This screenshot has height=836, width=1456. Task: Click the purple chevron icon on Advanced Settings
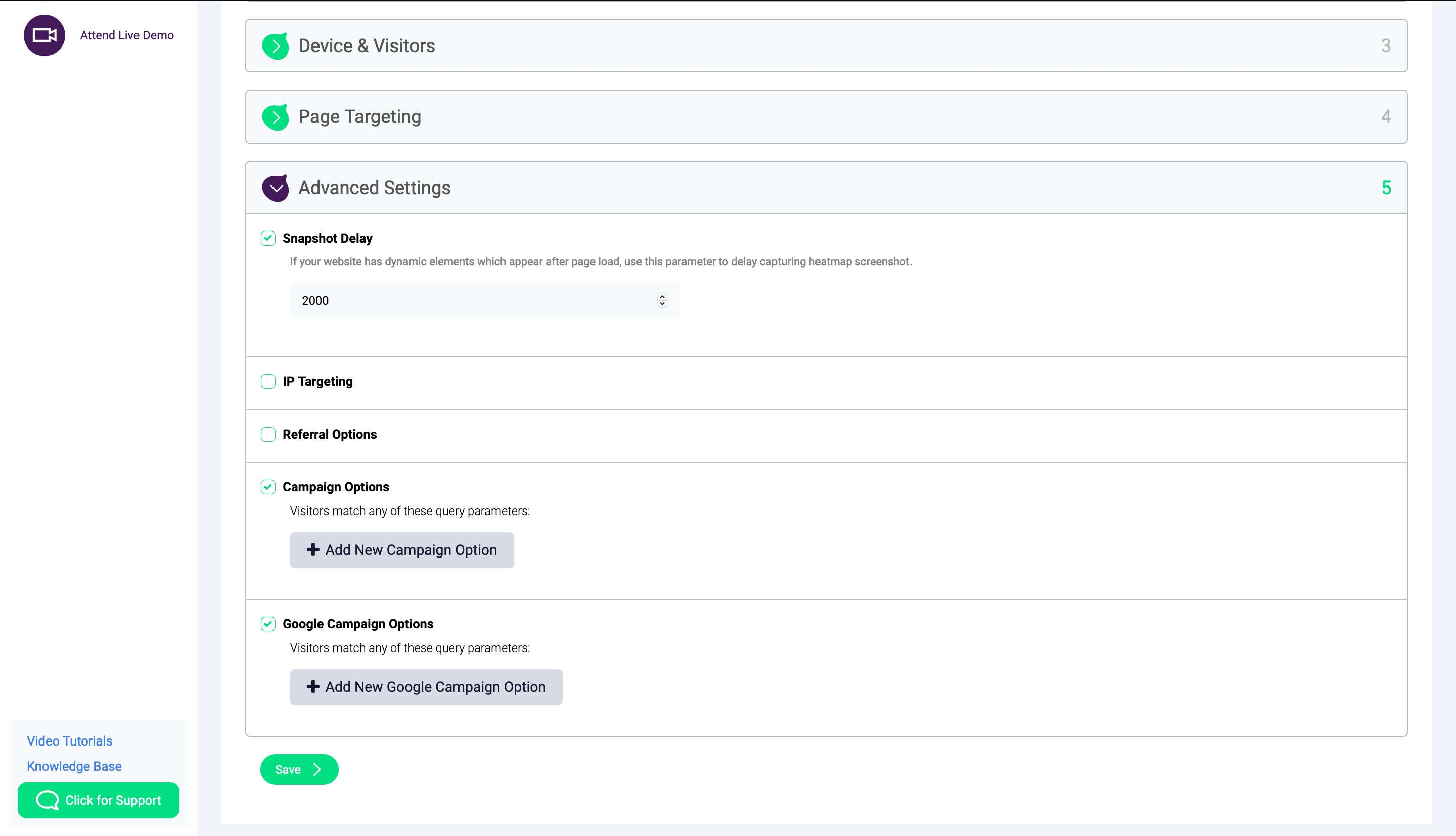276,188
